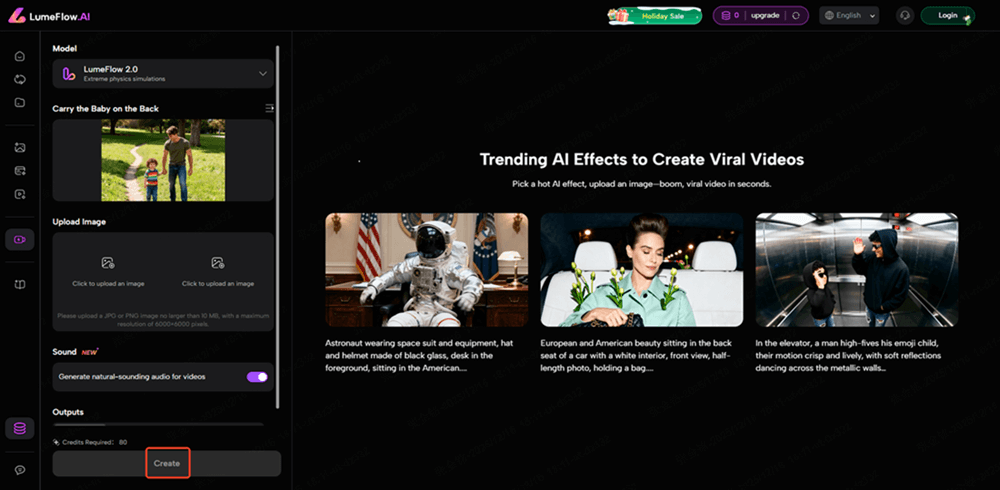Image resolution: width=1000 pixels, height=490 pixels.
Task: Select the highlighted video effects sidebar icon
Action: pos(20,239)
